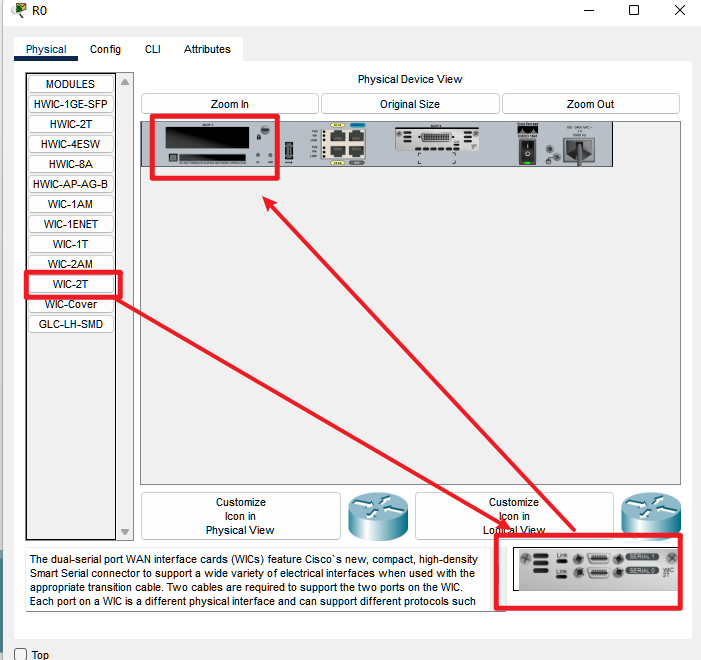701x660 pixels.
Task: Click the WIC-2T module preview image
Action: 595,569
